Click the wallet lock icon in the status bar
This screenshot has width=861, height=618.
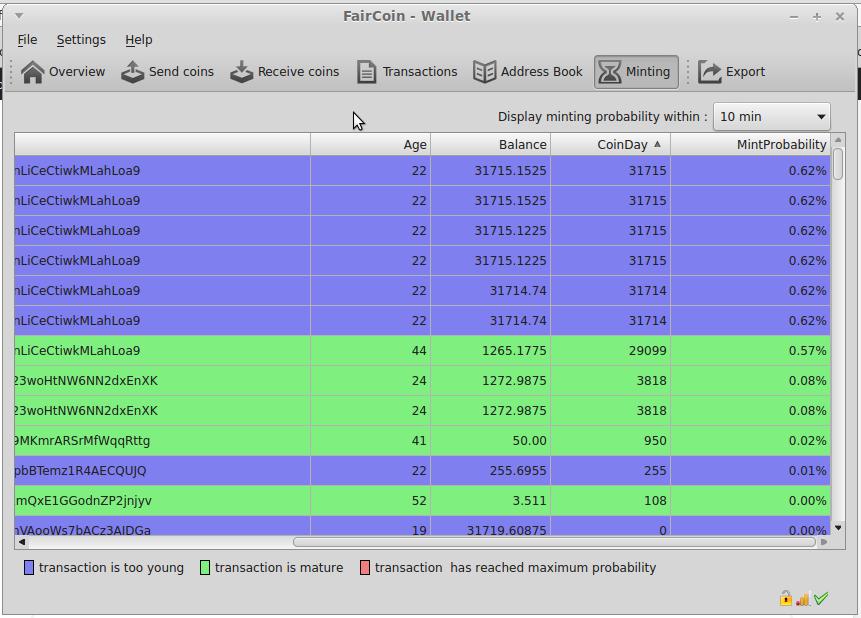(x=786, y=598)
